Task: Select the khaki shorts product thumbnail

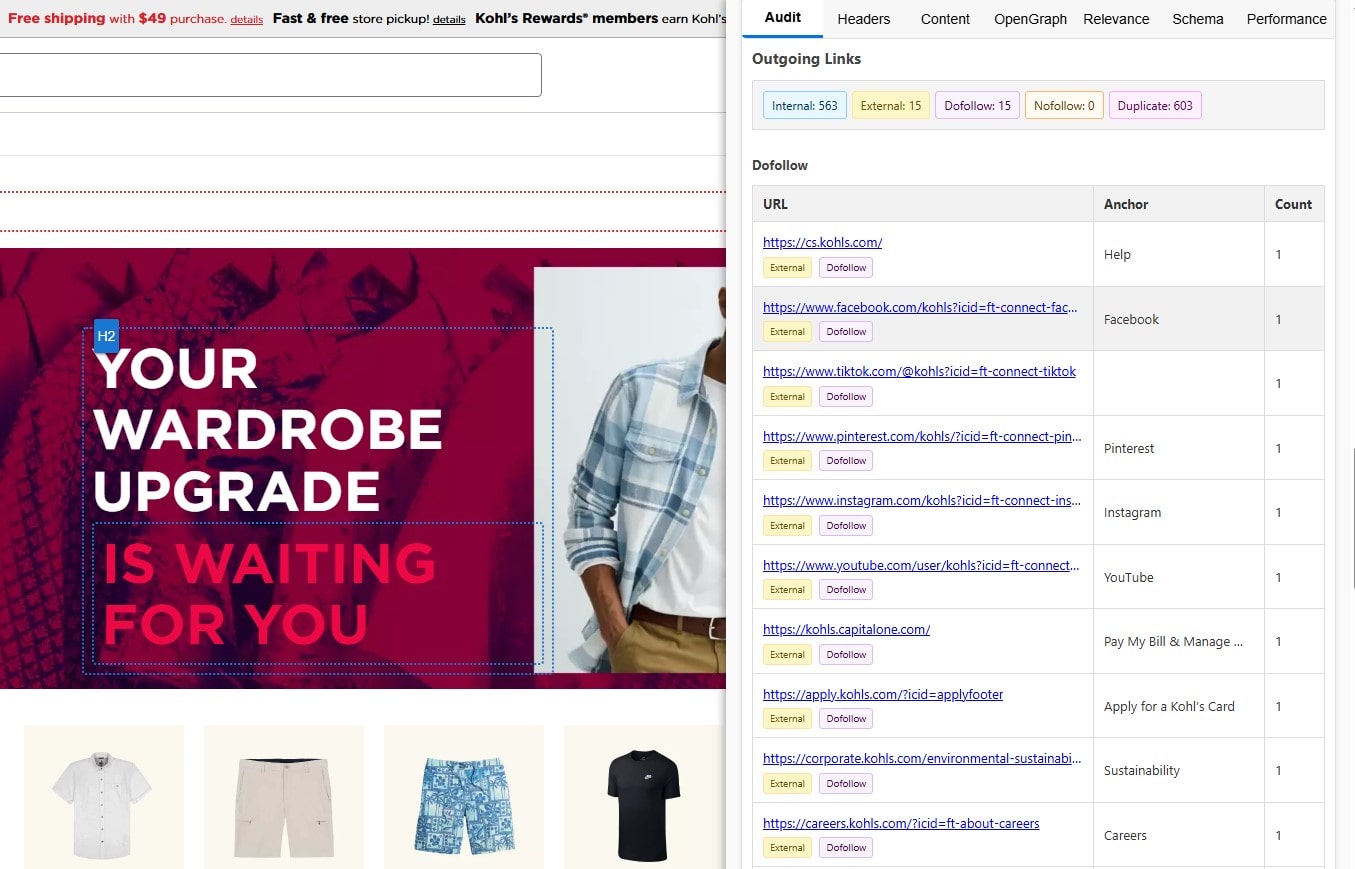Action: pos(284,796)
